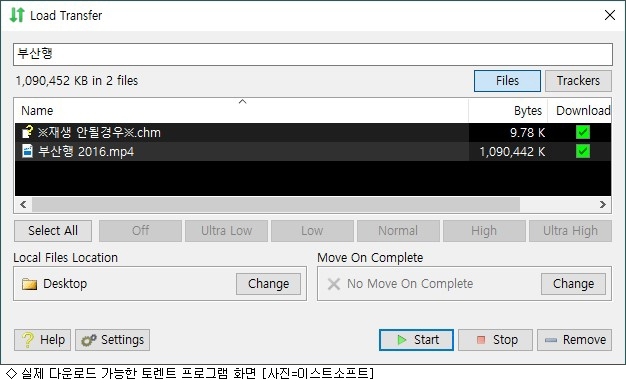Uncheck download for 부산행 2016.mp4
This screenshot has width=626, height=385.
pyautogui.click(x=583, y=151)
